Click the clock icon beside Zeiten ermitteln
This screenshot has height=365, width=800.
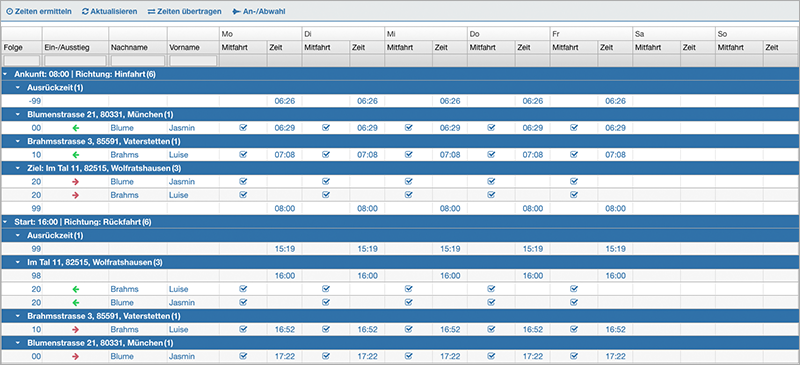click(x=9, y=11)
